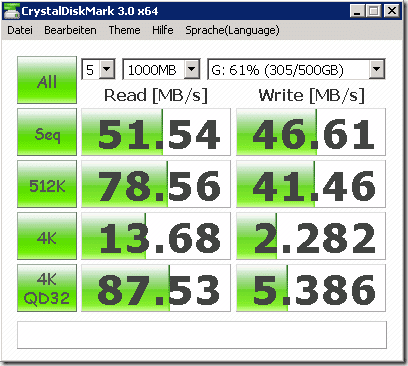Start the 512K benchmark test

47,184
